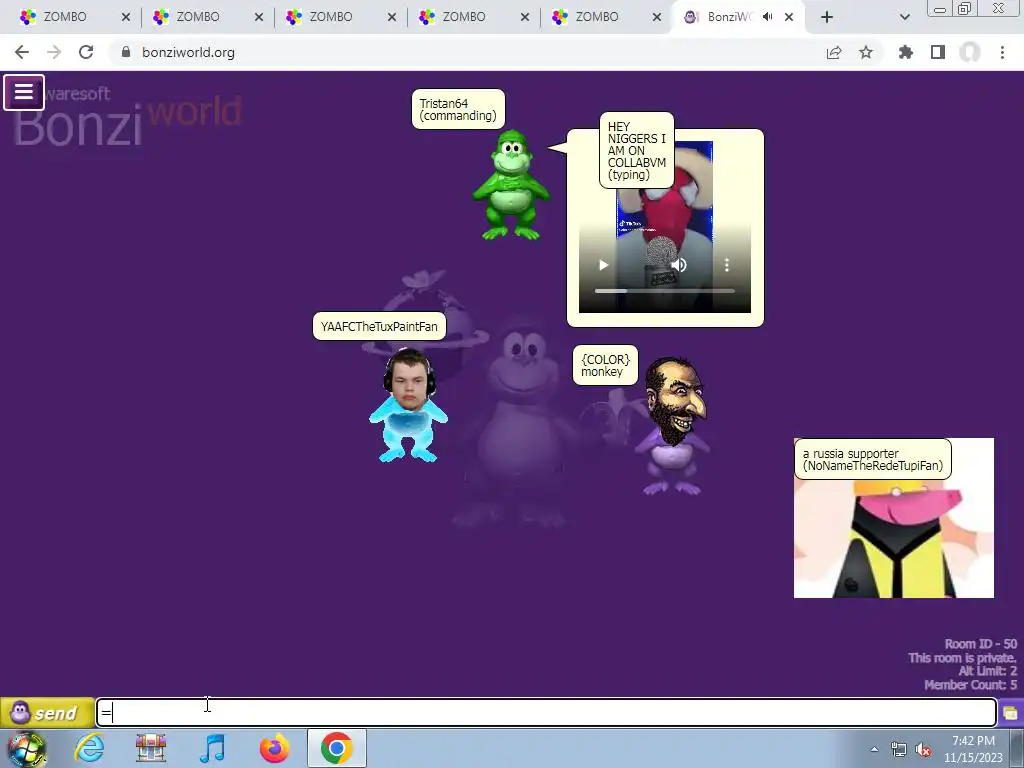This screenshot has width=1024, height=768.
Task: Seek on the video progress bar
Action: [665, 291]
